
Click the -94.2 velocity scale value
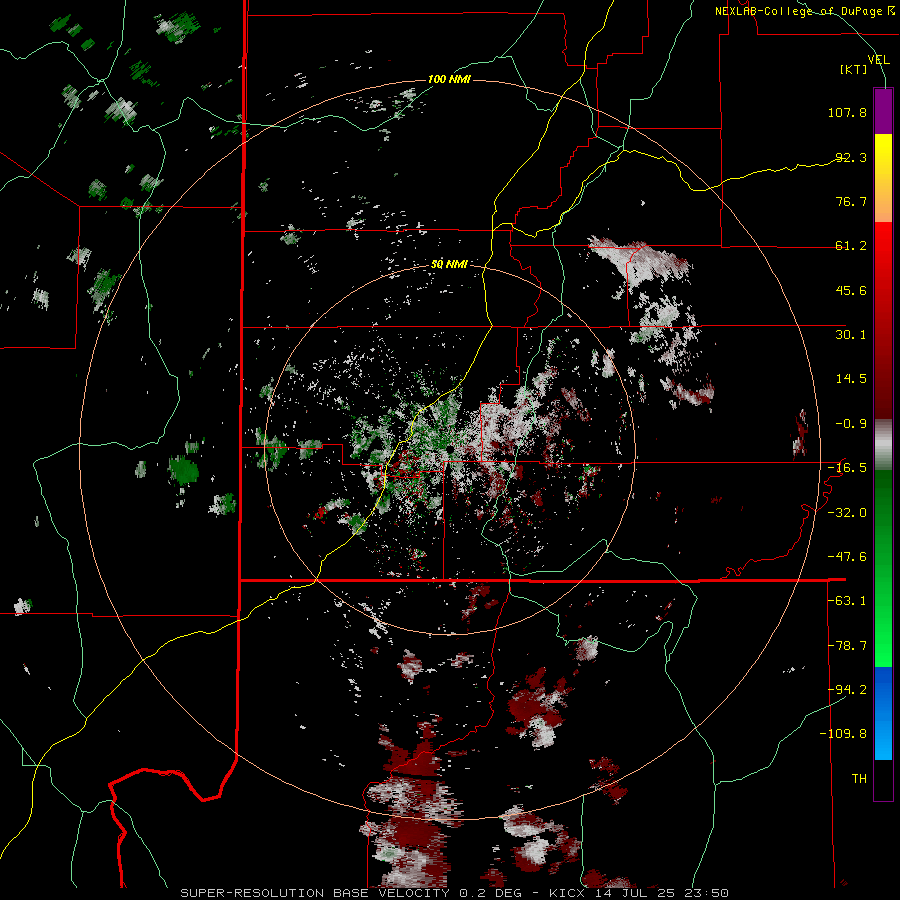(847, 690)
